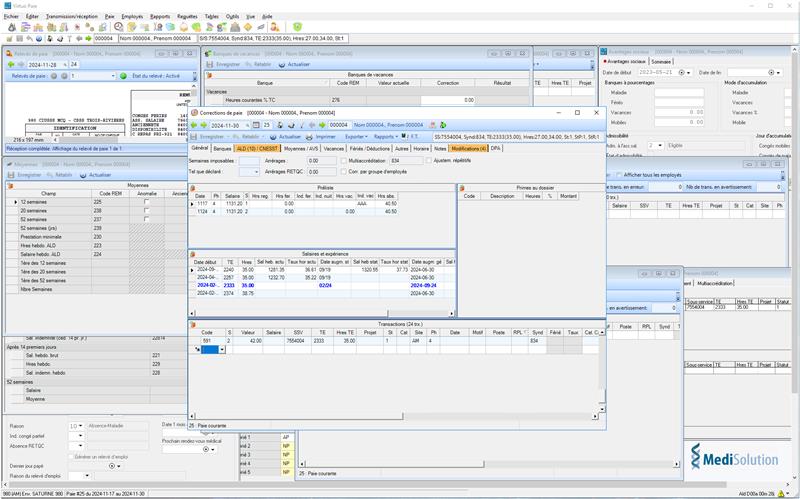Toggle Générer un relevé d'emploi checkbox
Image resolution: width=800 pixels, height=499 pixels.
click(70, 457)
